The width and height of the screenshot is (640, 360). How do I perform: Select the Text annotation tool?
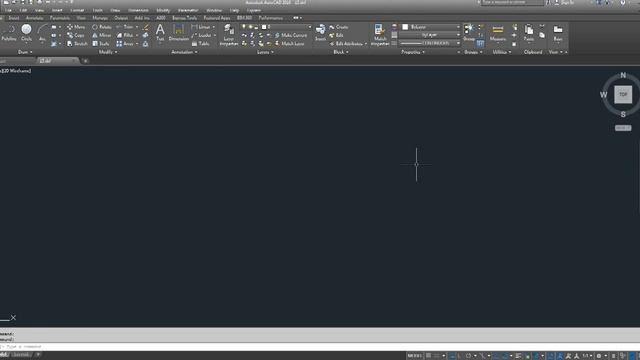tap(160, 33)
